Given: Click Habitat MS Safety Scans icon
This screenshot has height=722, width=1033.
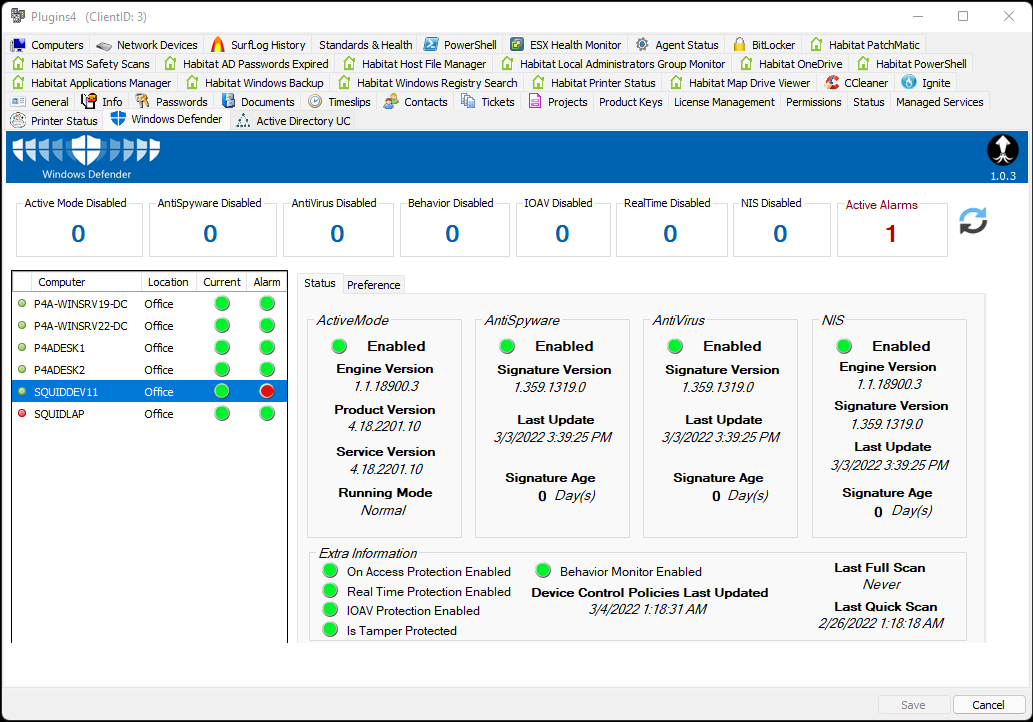Looking at the screenshot, I should (x=18, y=64).
